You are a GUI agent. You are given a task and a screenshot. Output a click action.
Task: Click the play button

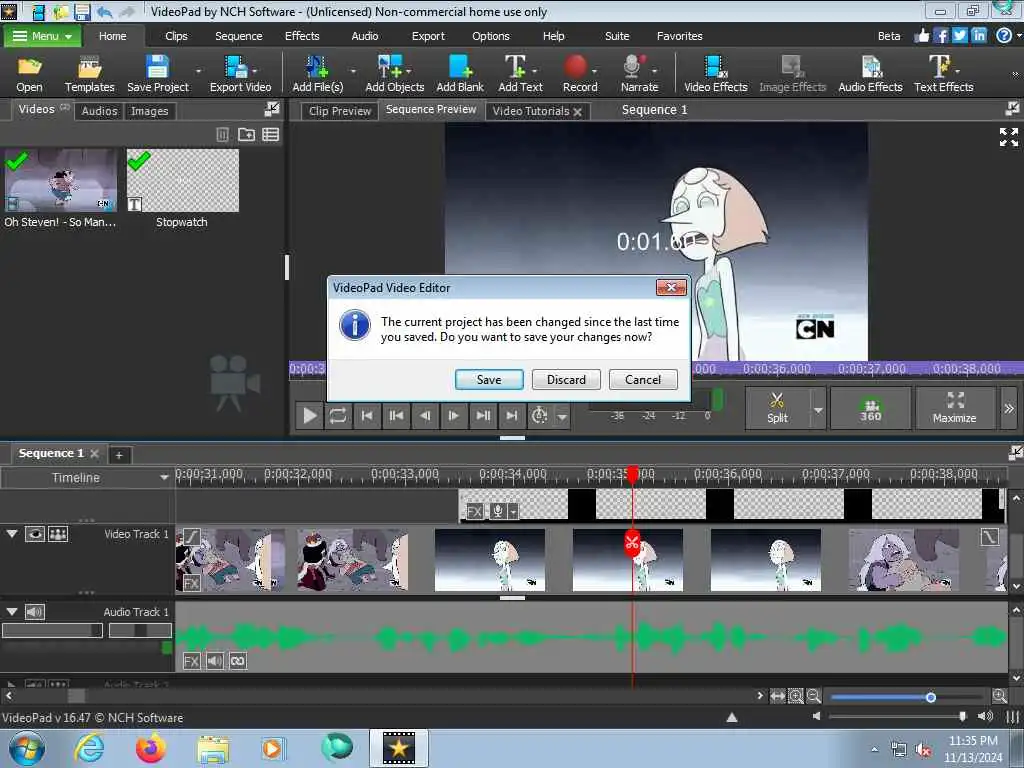tap(310, 415)
